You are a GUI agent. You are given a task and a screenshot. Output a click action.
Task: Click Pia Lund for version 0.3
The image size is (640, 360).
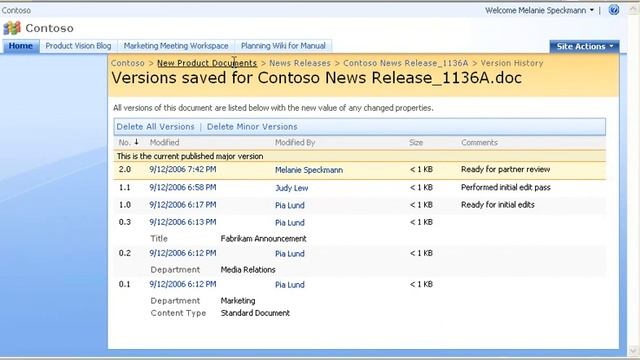pos(290,222)
